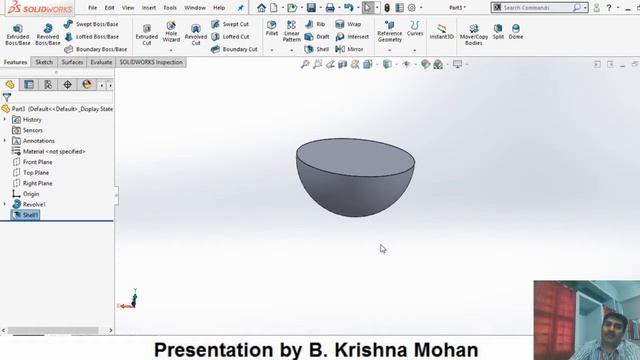The width and height of the screenshot is (640, 360).
Task: Switch to the Evaluate tab
Action: coord(101,62)
